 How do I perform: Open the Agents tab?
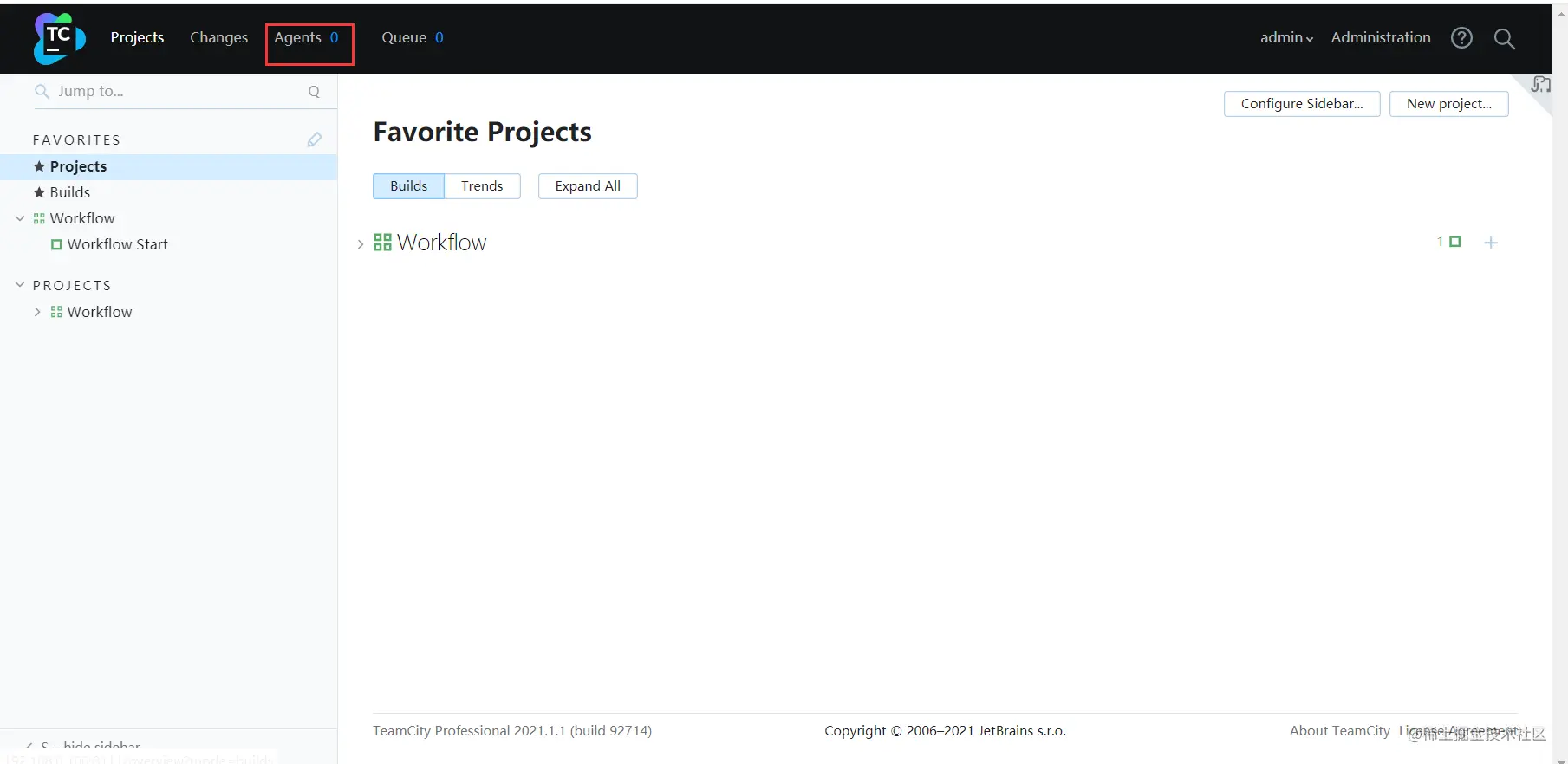click(x=307, y=37)
